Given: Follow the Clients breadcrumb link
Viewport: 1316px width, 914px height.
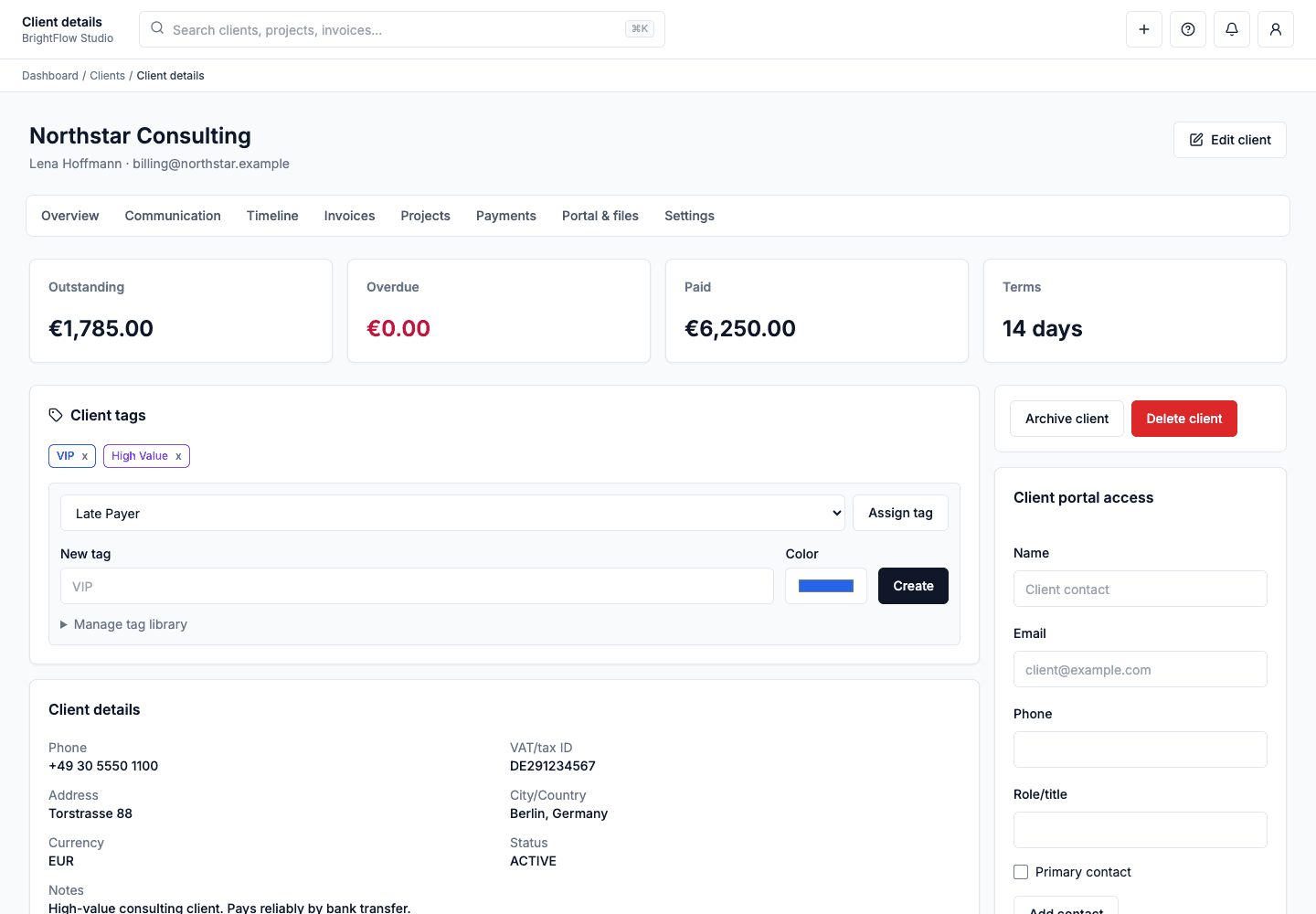Looking at the screenshot, I should pos(108,76).
